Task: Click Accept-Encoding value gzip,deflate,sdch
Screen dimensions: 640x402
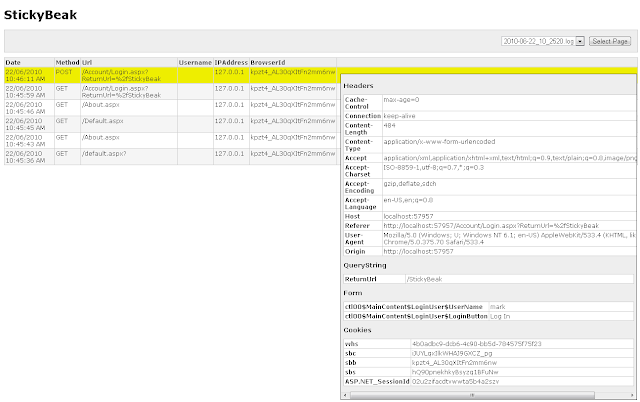Action: coord(410,184)
